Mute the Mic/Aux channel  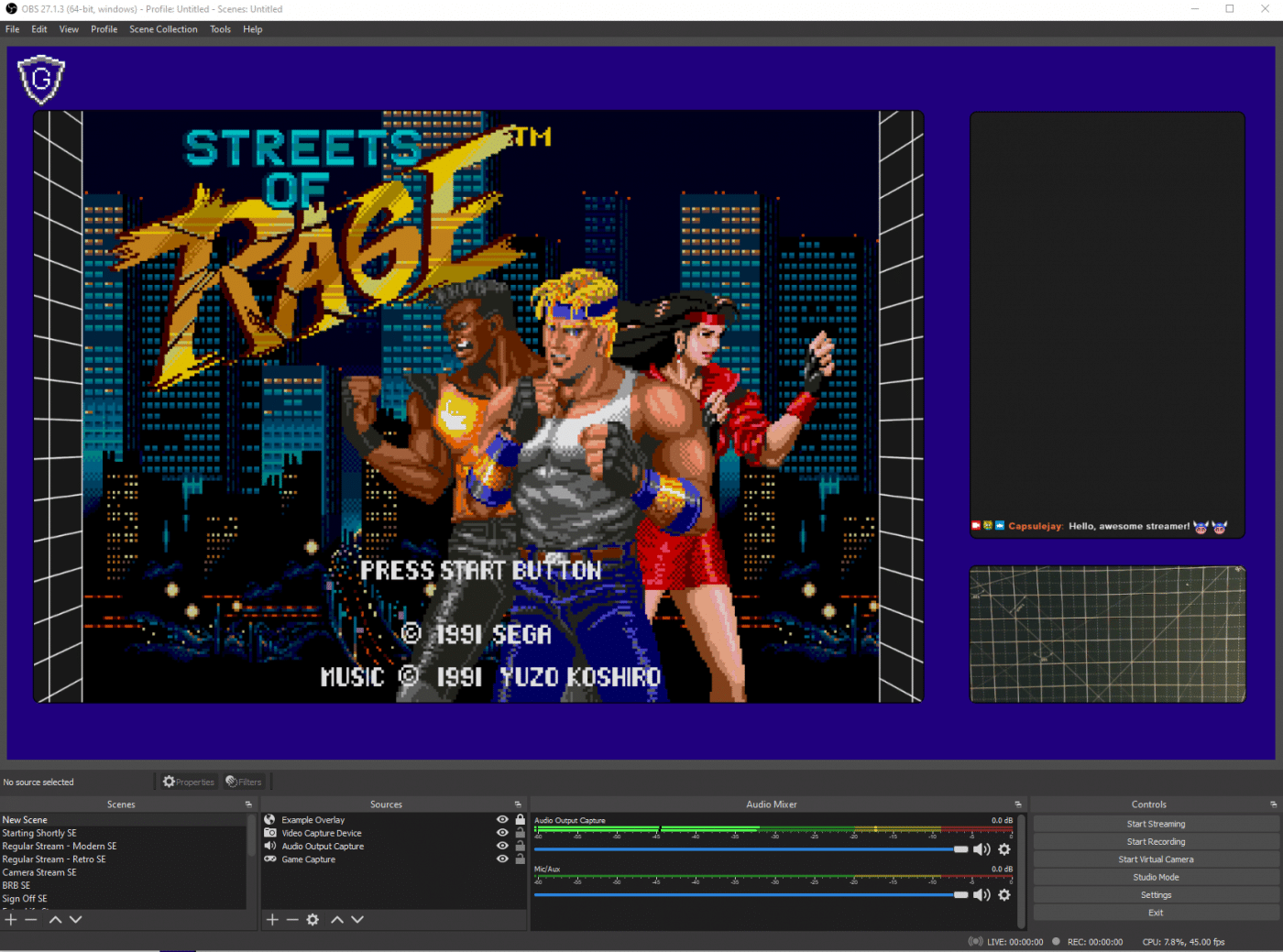click(981, 895)
